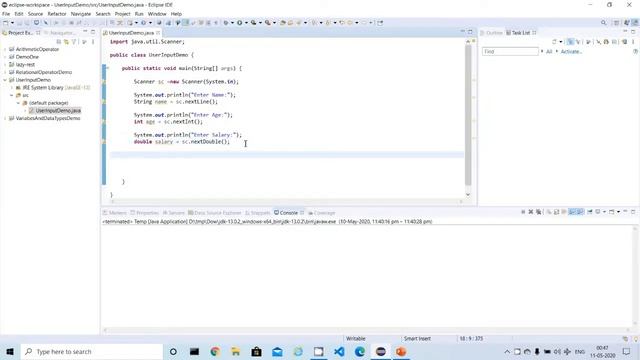The width and height of the screenshot is (640, 360).
Task: Expand the JRE System Library node
Action: 11,88
